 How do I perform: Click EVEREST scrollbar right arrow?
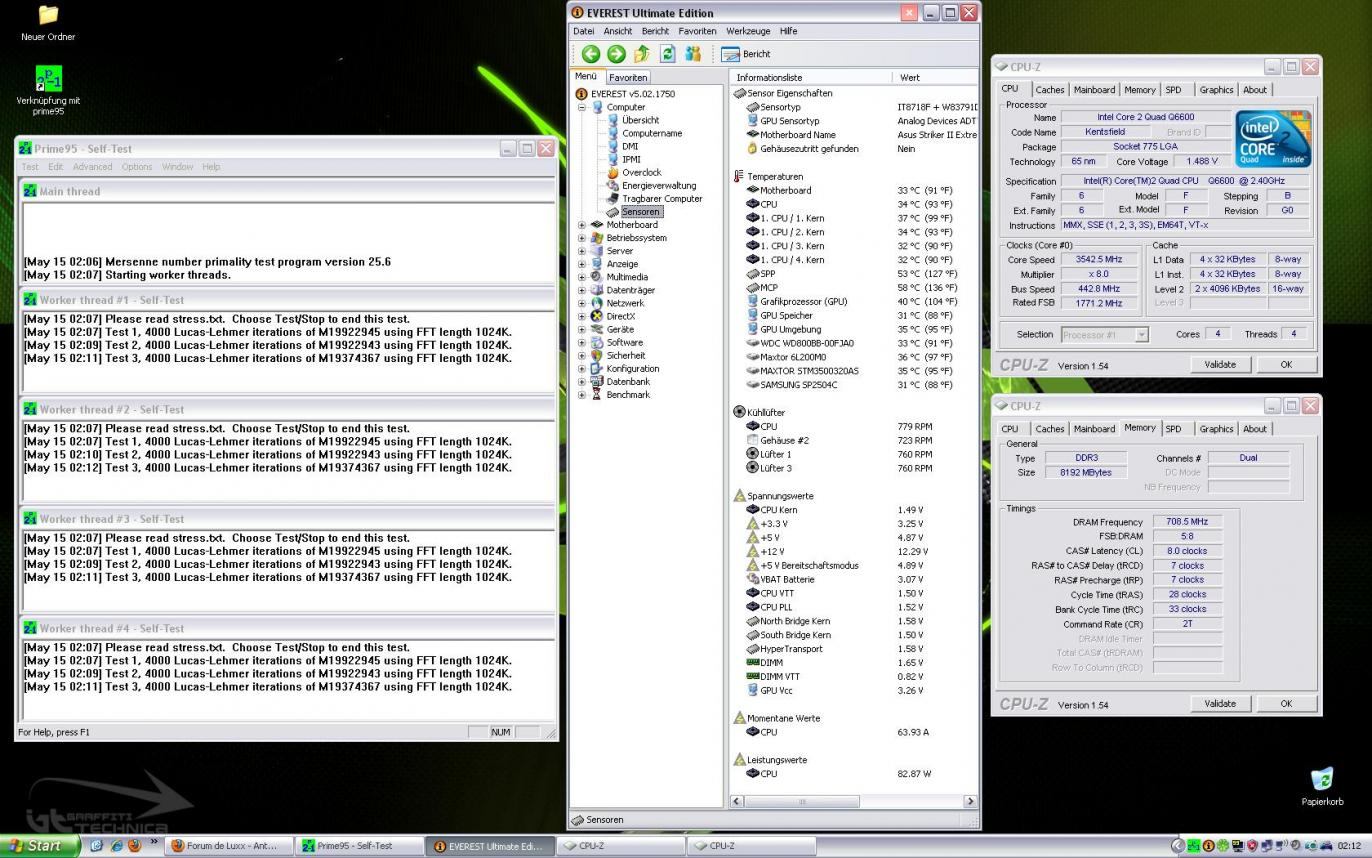point(969,802)
